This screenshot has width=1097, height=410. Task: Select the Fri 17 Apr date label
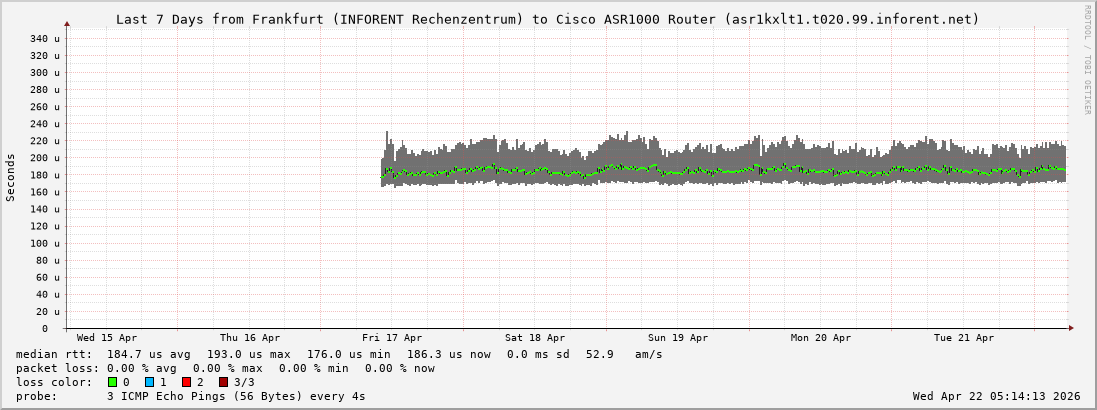click(x=392, y=338)
